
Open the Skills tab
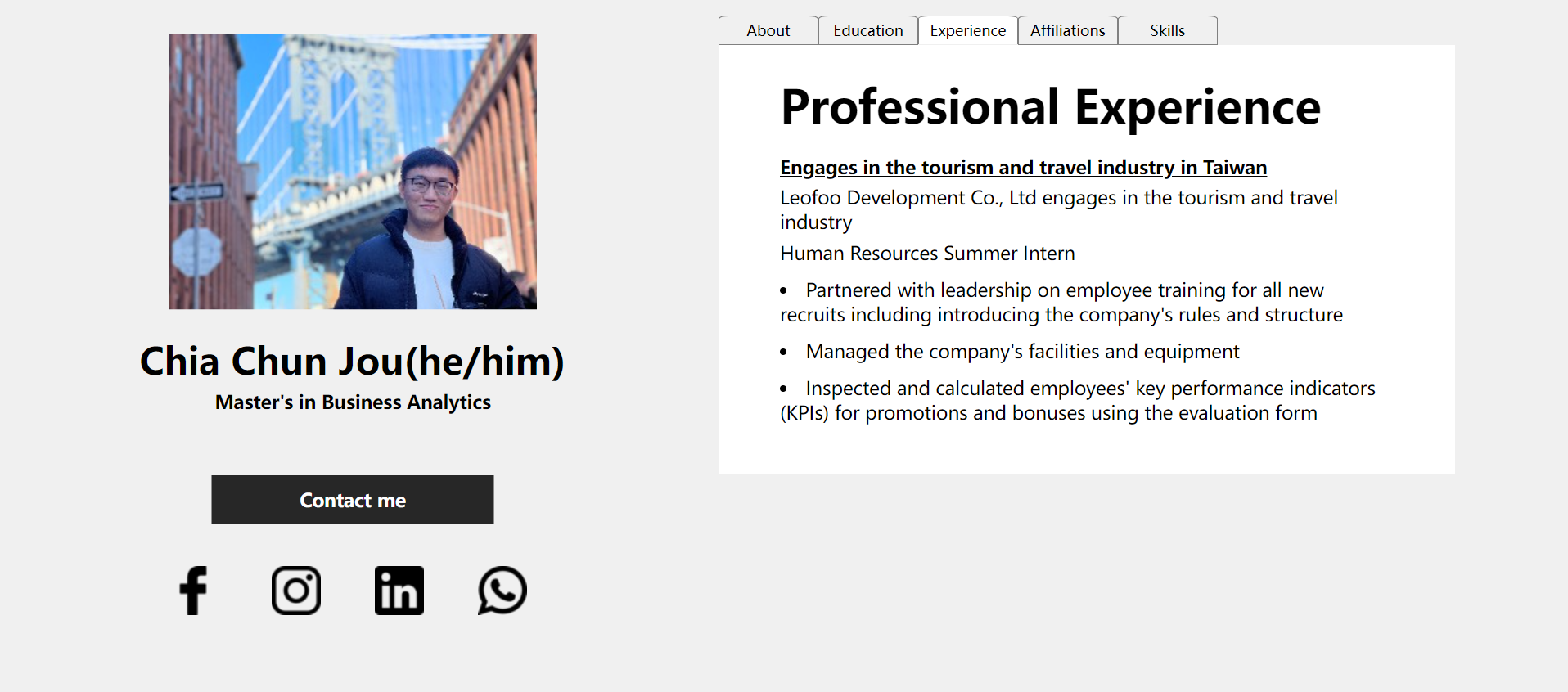click(1167, 30)
